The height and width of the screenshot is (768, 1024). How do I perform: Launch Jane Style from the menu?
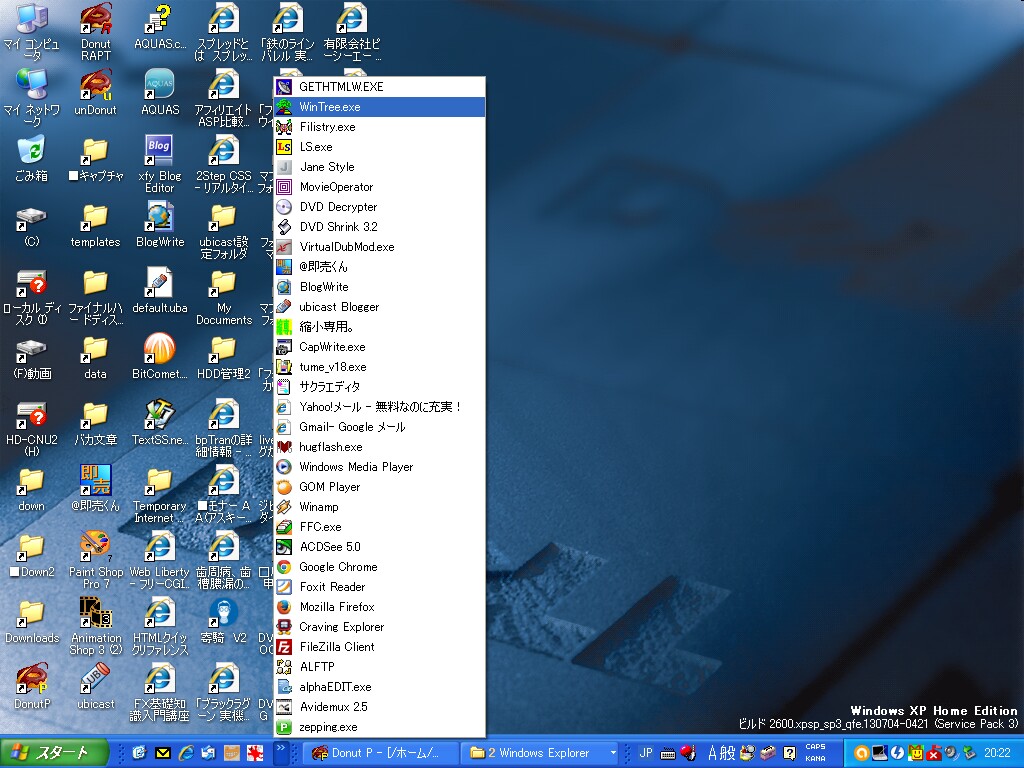379,167
